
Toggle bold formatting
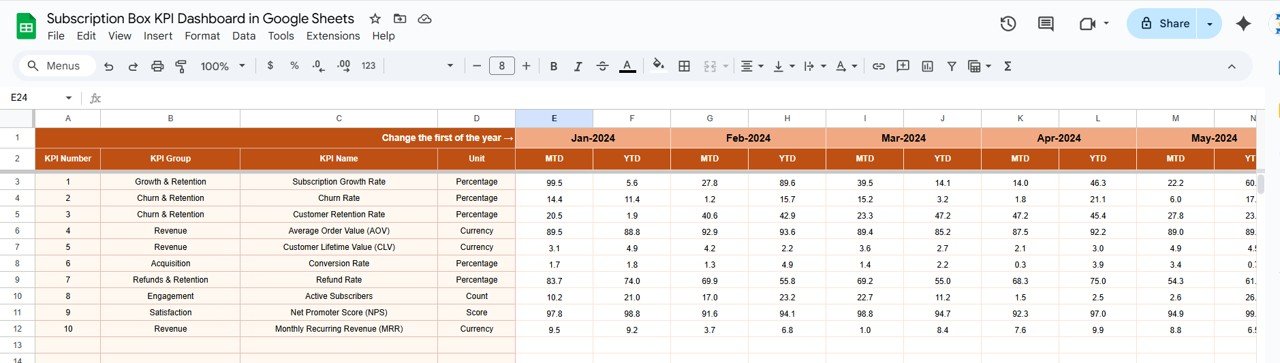click(553, 66)
